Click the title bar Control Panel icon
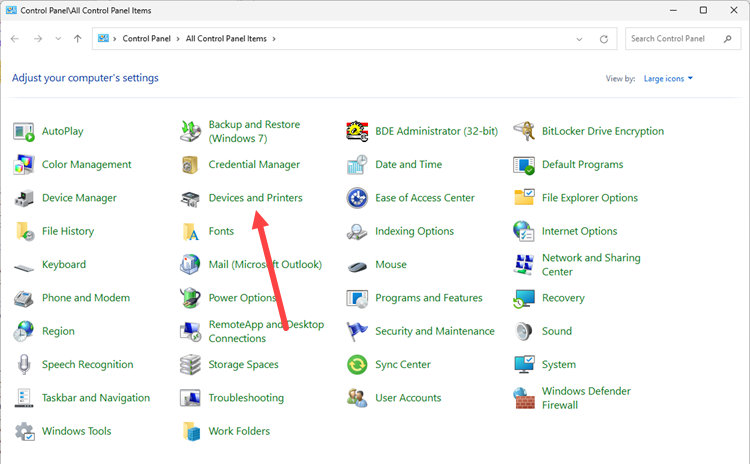 click(x=11, y=10)
